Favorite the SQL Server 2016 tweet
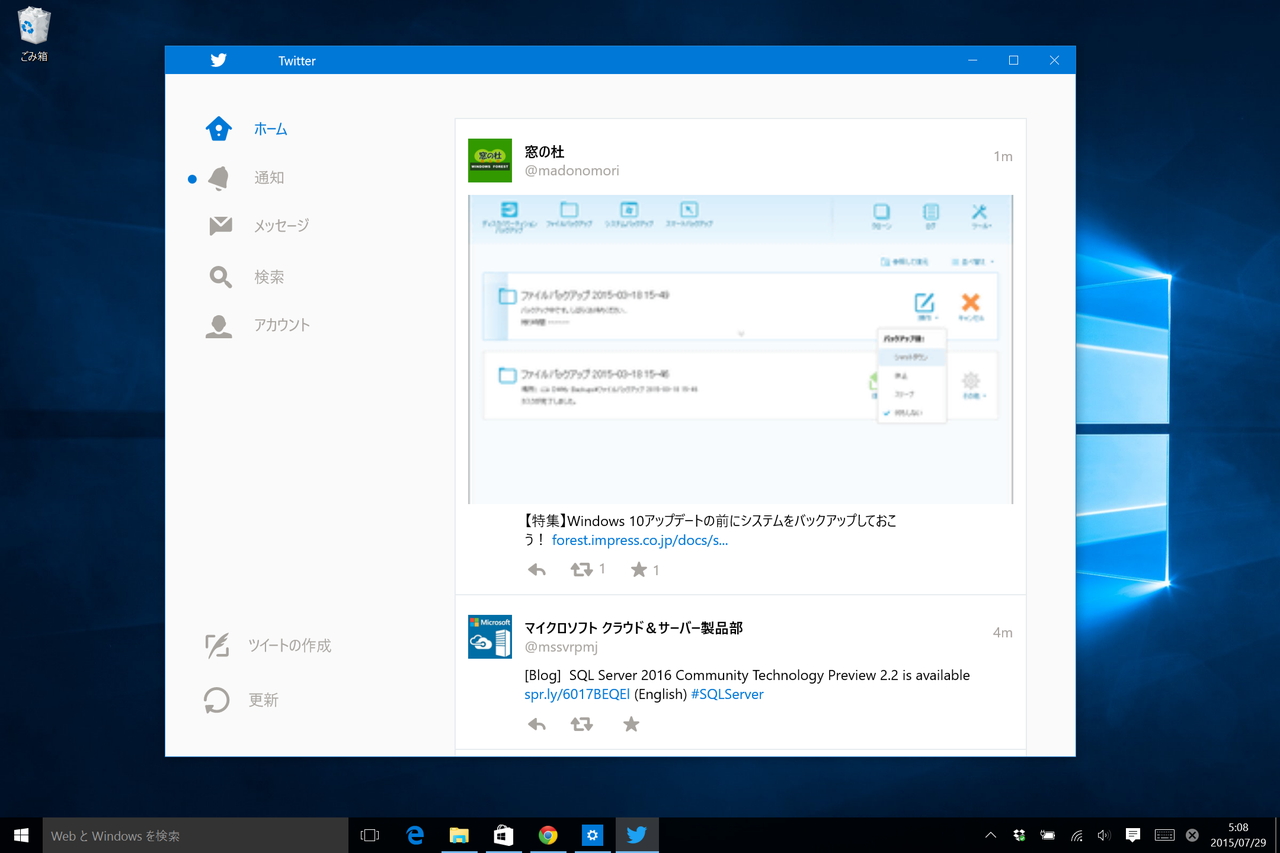 631,724
